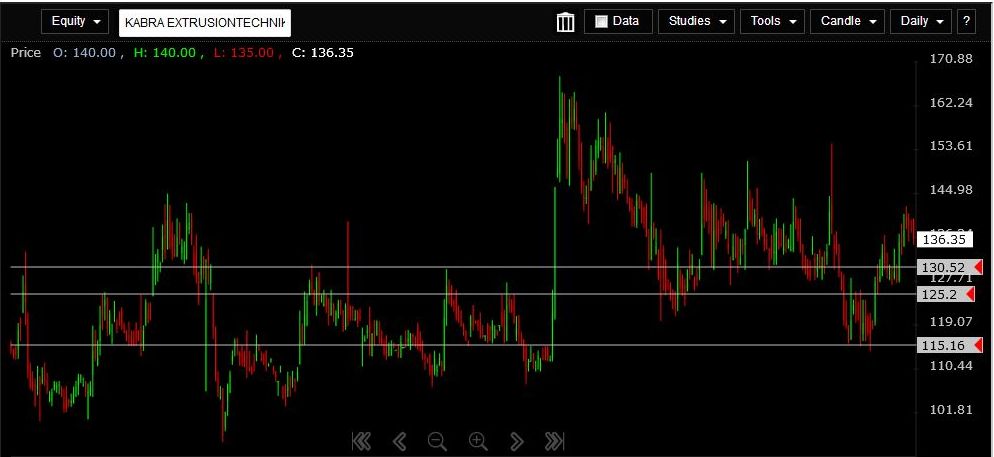
Task: Open help with the question mark button
Action: pyautogui.click(x=966, y=21)
